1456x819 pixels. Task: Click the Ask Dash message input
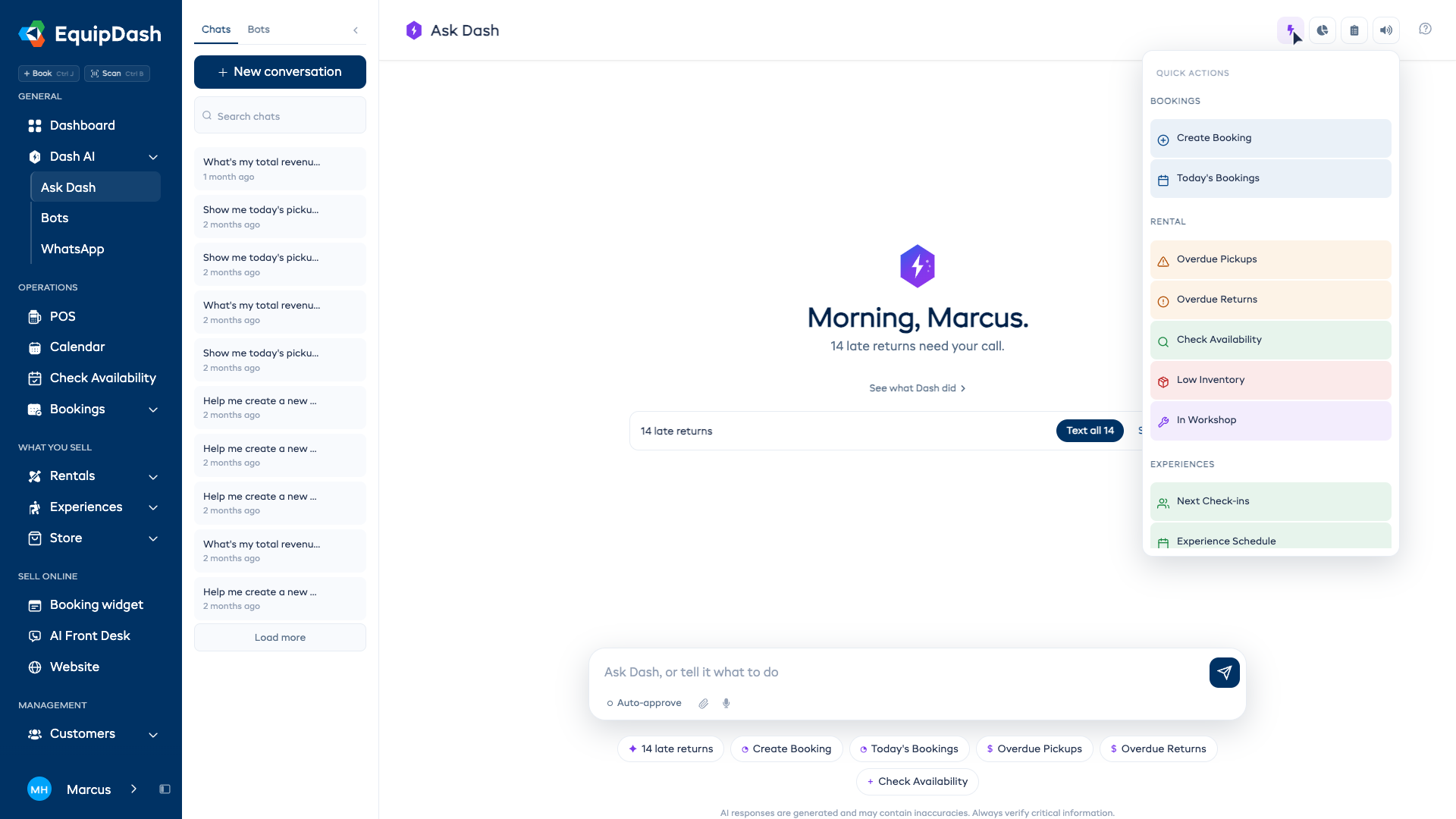tap(899, 672)
